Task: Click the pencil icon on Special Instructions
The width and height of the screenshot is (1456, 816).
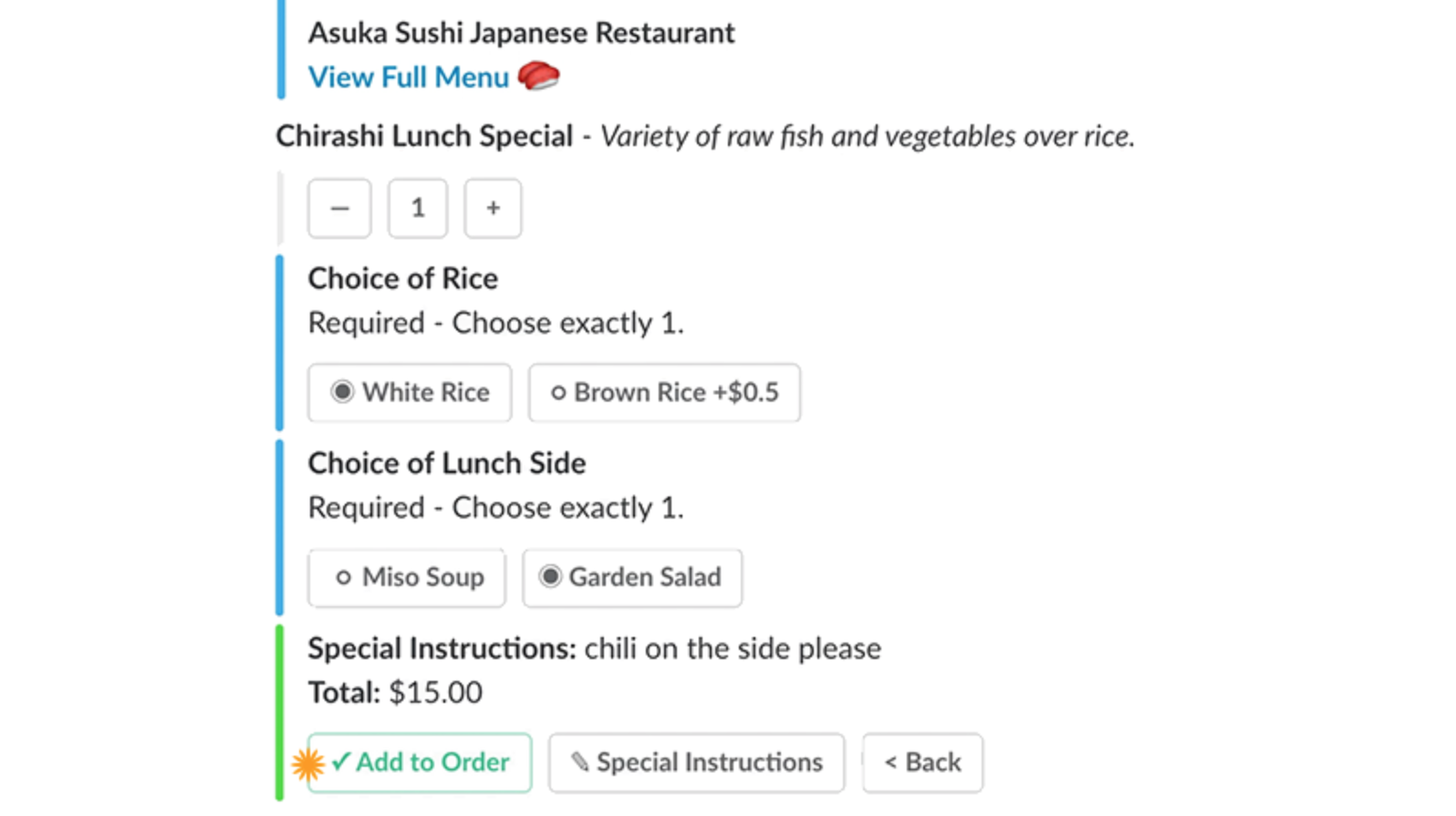Action: coord(579,762)
